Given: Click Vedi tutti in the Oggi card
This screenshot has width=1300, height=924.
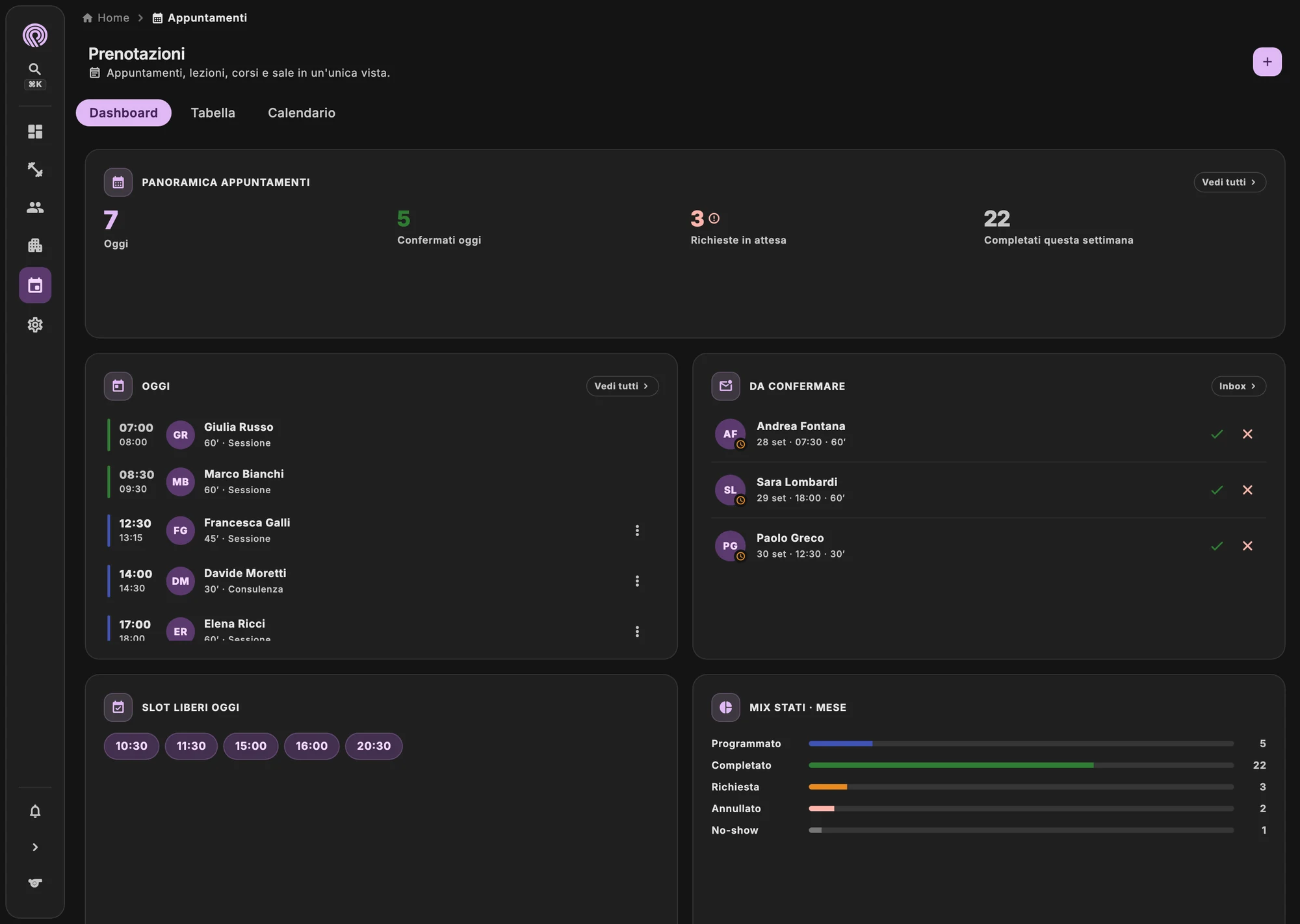Looking at the screenshot, I should coord(622,387).
